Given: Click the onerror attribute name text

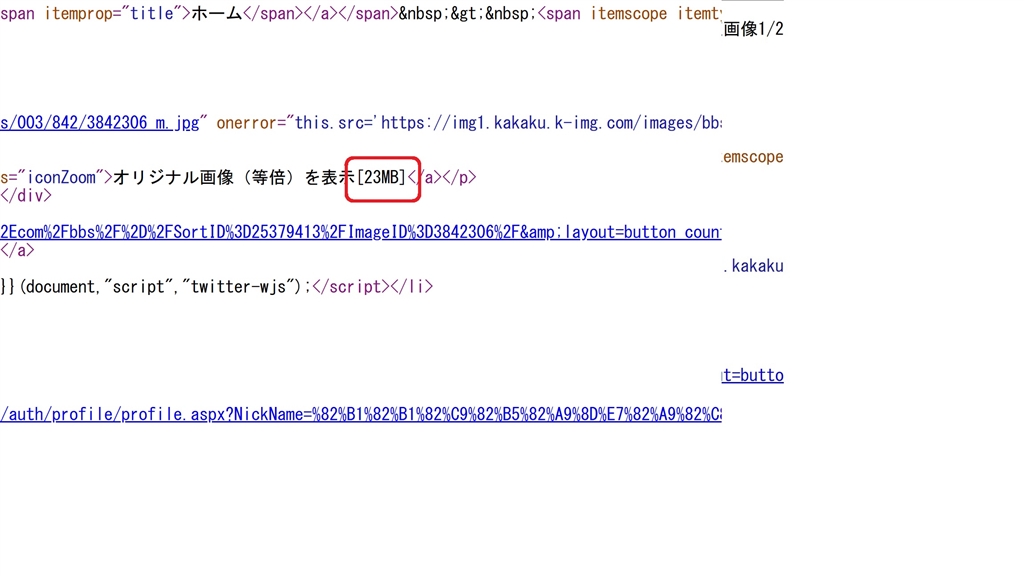Looking at the screenshot, I should point(246,123).
